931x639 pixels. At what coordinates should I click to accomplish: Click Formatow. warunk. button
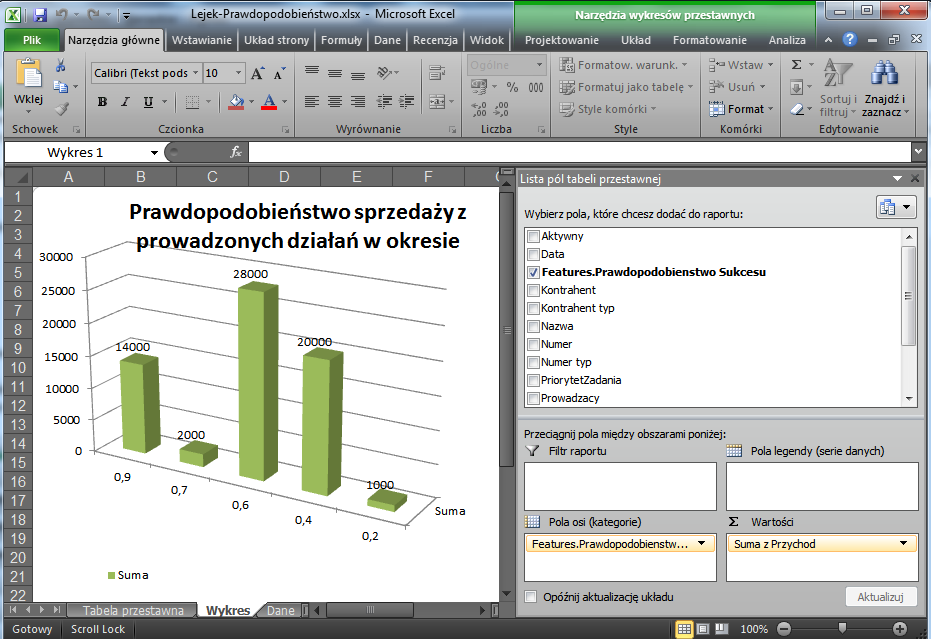623,65
